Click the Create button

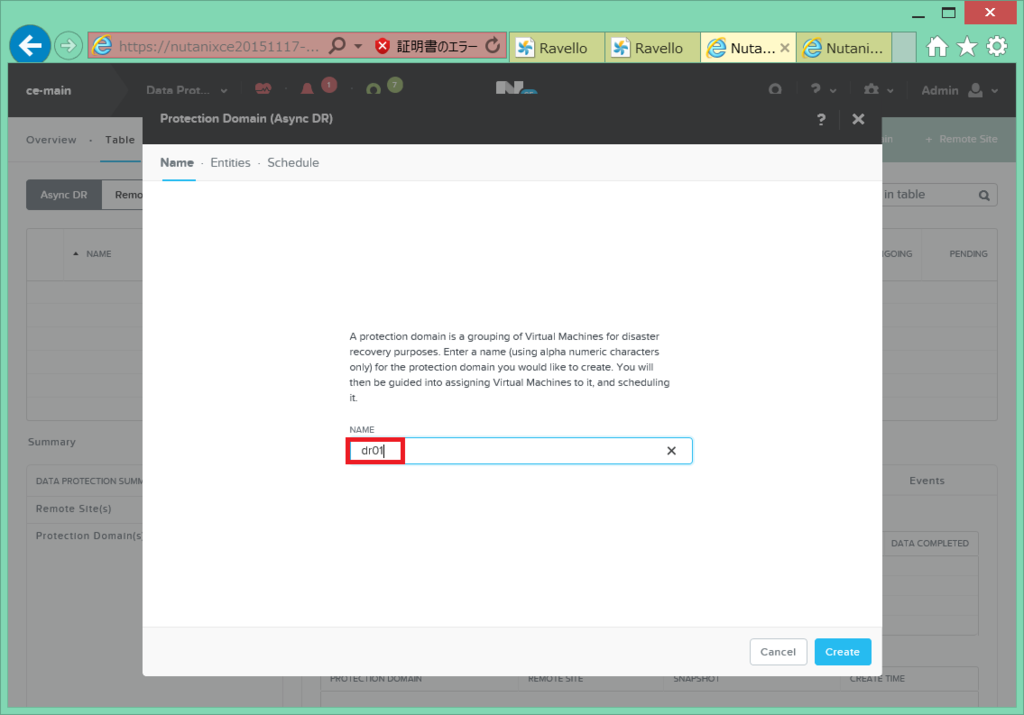842,652
